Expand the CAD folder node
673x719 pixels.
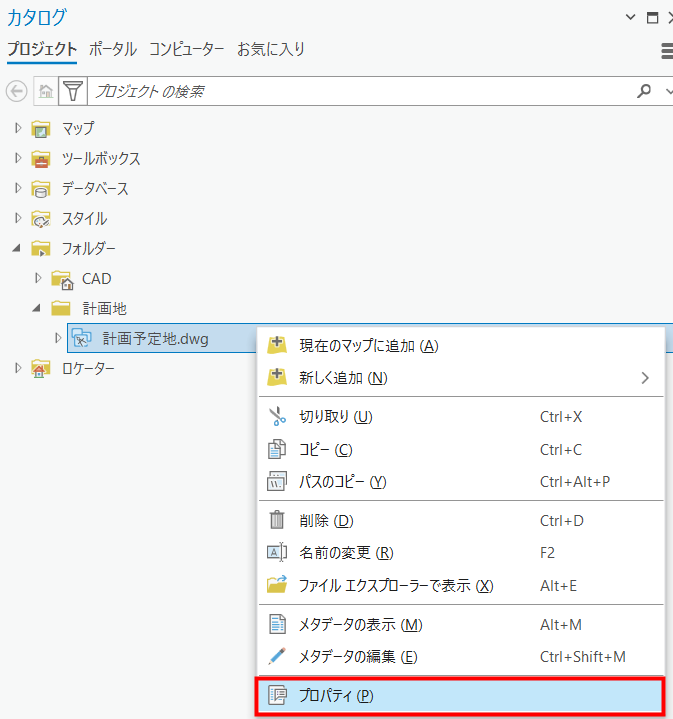click(x=39, y=278)
